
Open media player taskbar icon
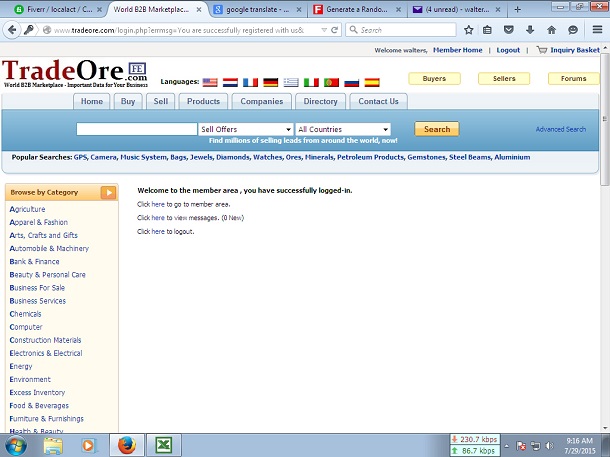coord(89,446)
